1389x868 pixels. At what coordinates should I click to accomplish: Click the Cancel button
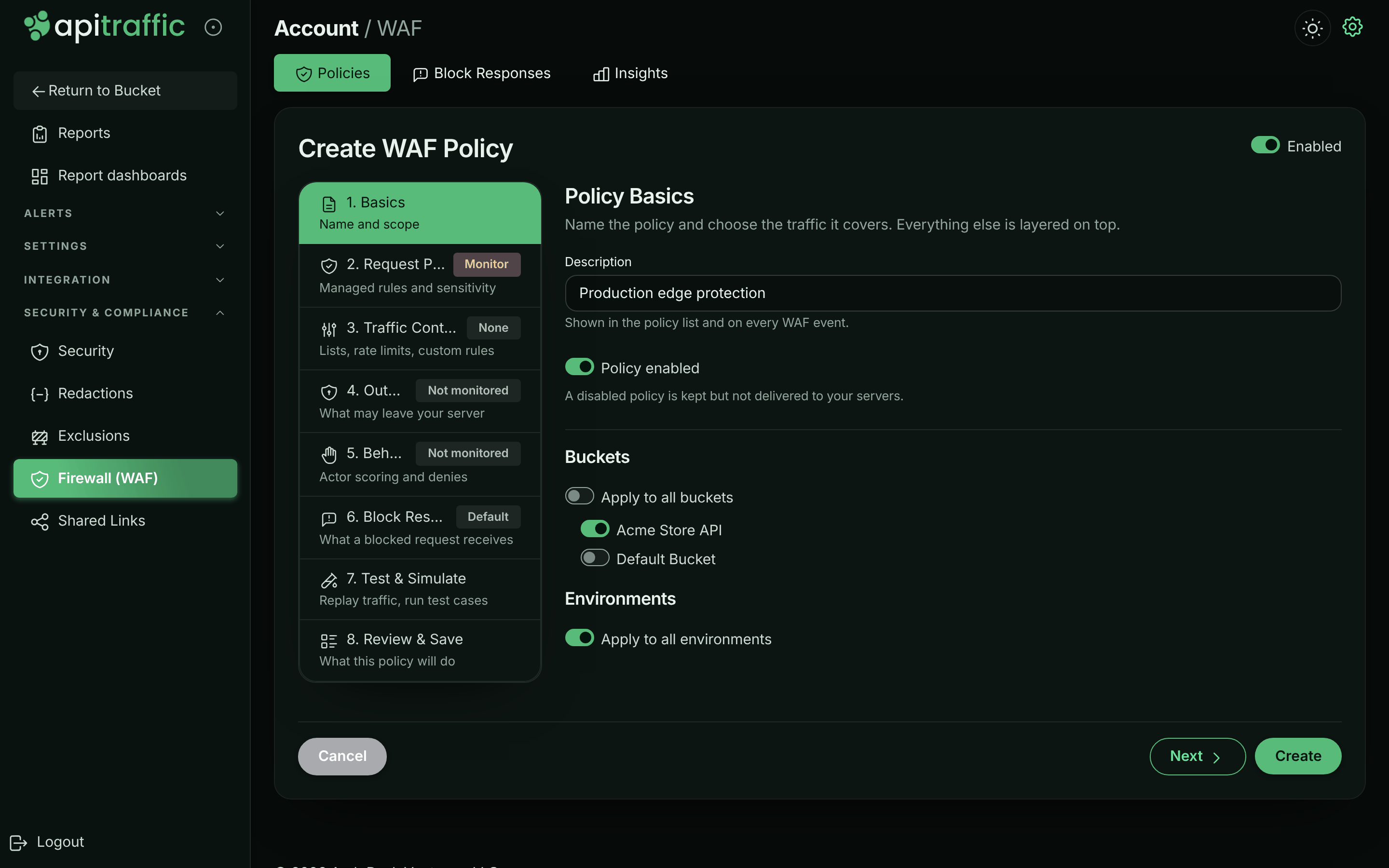tap(342, 756)
